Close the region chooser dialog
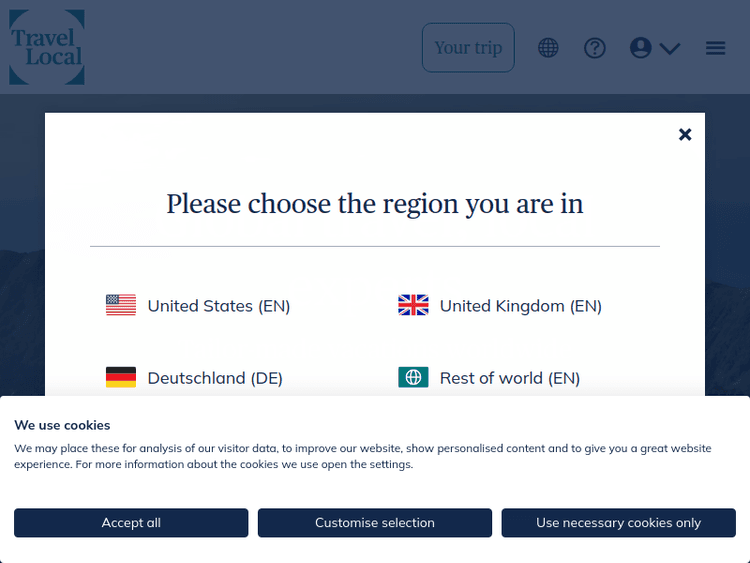This screenshot has height=563, width=750. pos(685,134)
